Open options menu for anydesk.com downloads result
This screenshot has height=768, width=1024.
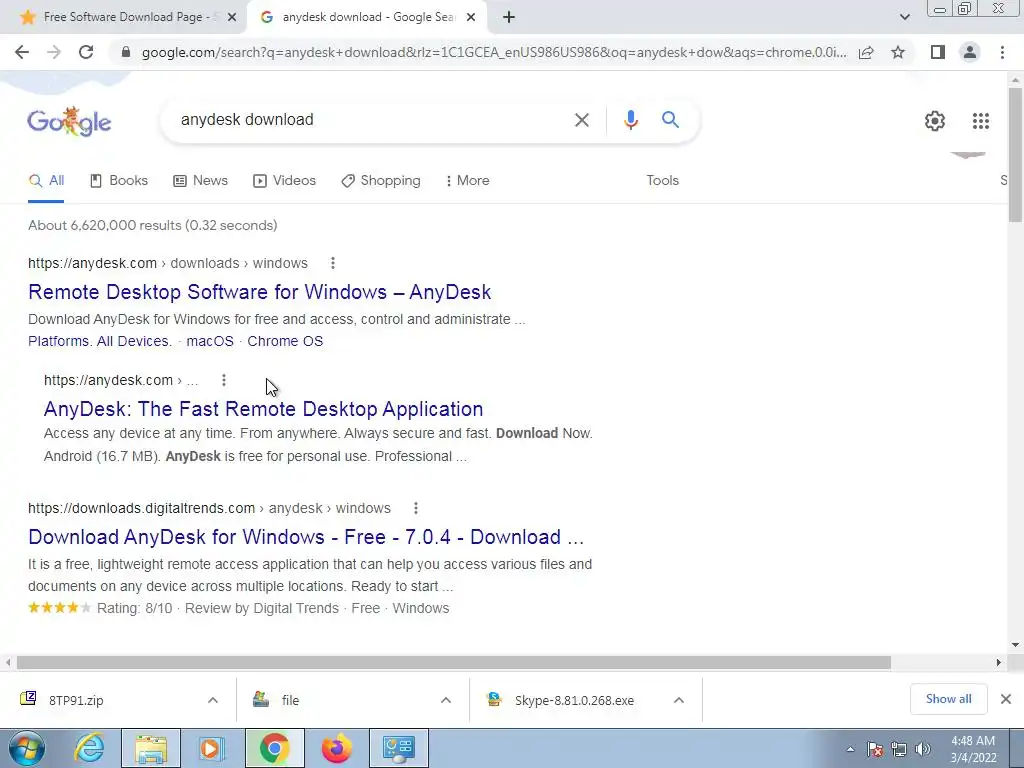(333, 263)
